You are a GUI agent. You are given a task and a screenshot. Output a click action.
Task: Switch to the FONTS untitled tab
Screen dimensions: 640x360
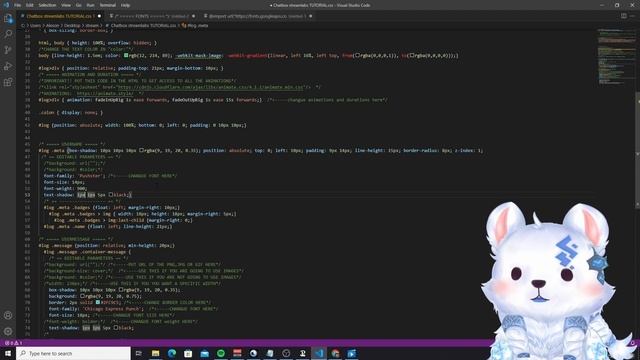point(150,16)
